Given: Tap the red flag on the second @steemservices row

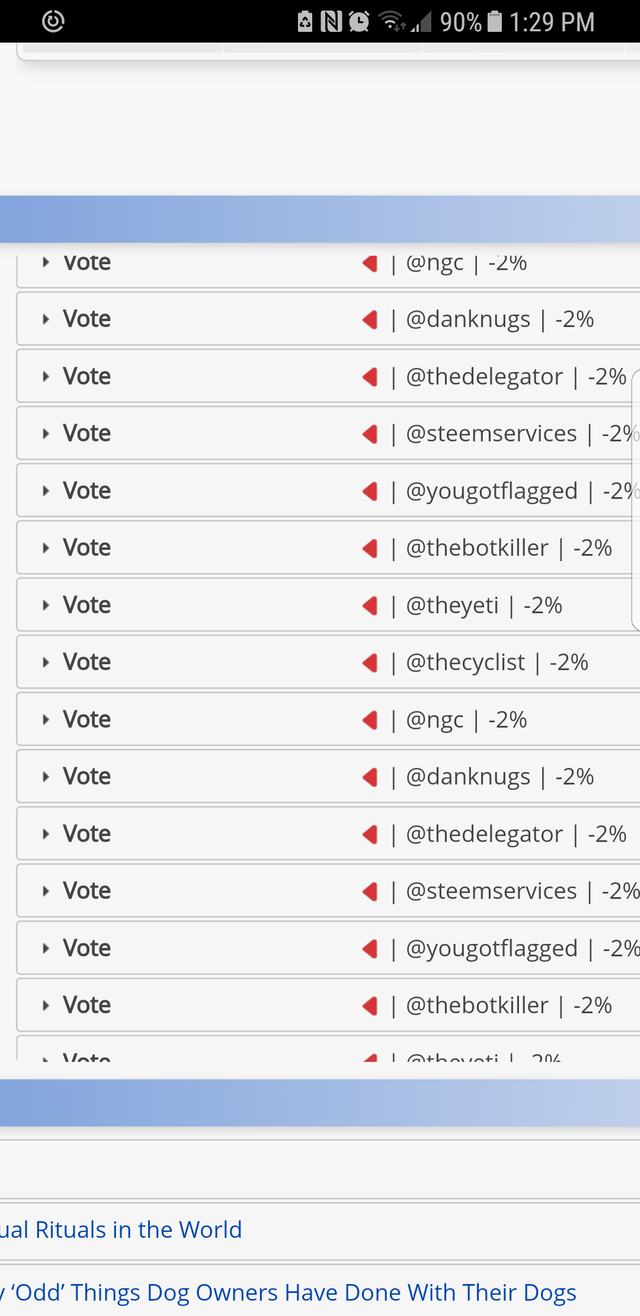Looking at the screenshot, I should [370, 891].
